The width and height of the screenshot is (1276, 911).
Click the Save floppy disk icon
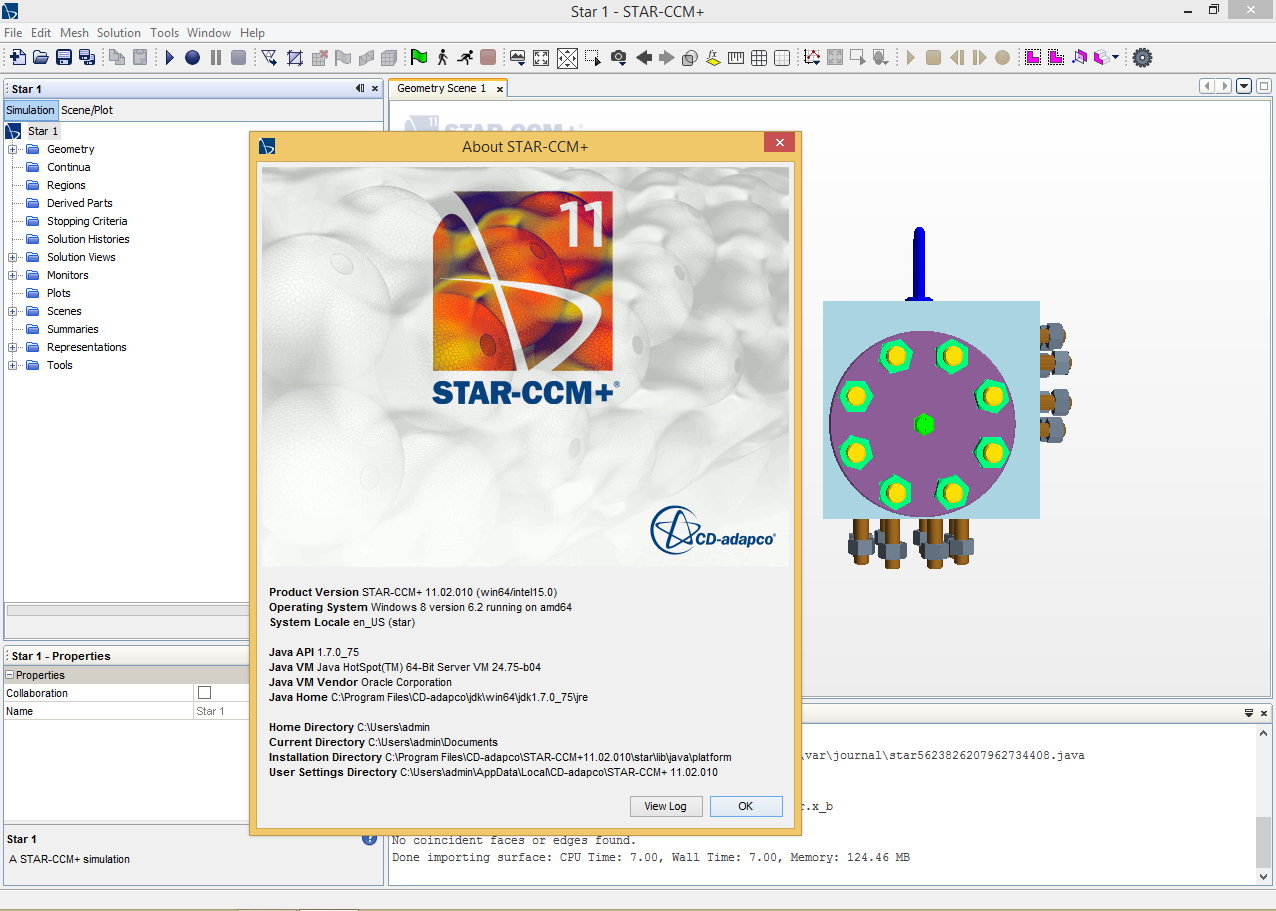[x=64, y=58]
